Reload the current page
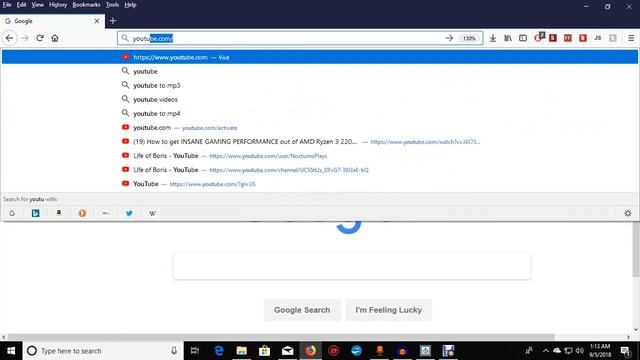The width and height of the screenshot is (640, 360). click(40, 38)
